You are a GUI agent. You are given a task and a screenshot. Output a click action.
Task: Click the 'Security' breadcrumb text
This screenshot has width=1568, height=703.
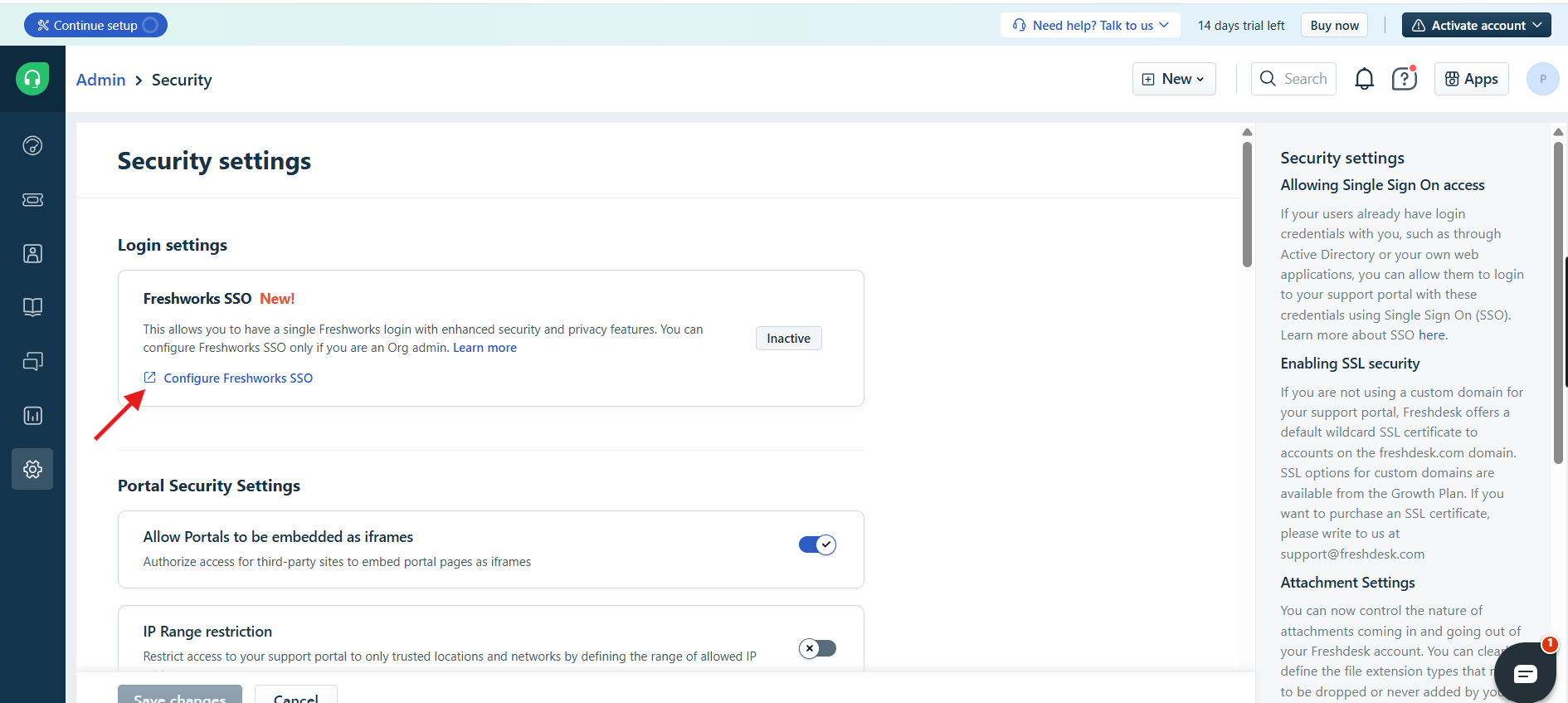coord(182,80)
